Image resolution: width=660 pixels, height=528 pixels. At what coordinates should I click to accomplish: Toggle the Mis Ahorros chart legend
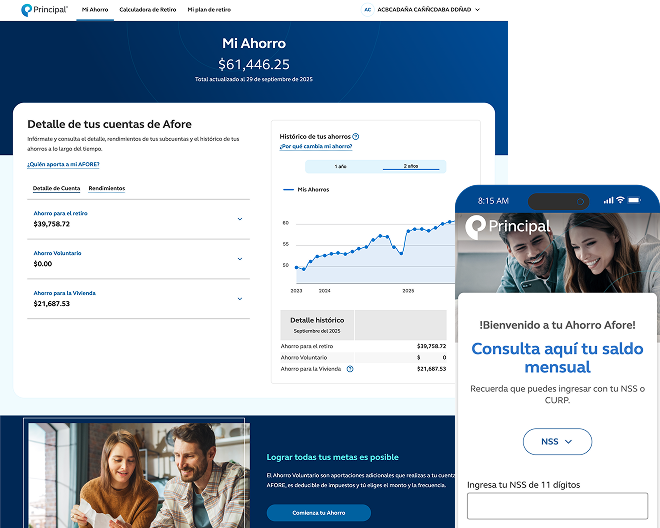pyautogui.click(x=306, y=189)
